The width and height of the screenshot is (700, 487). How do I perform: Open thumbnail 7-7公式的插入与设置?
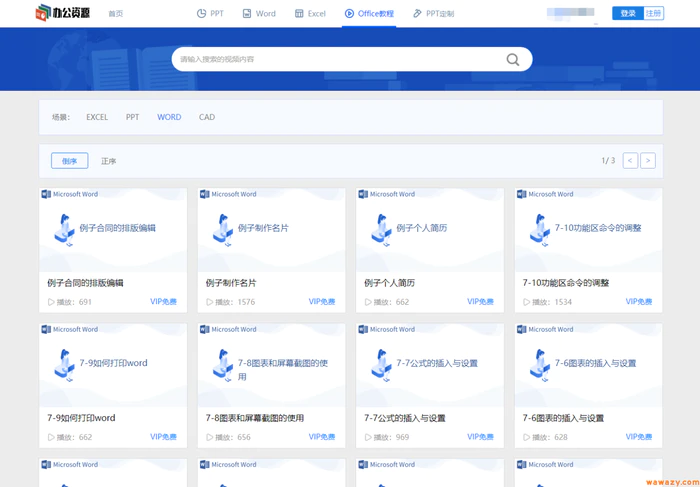tap(430, 365)
